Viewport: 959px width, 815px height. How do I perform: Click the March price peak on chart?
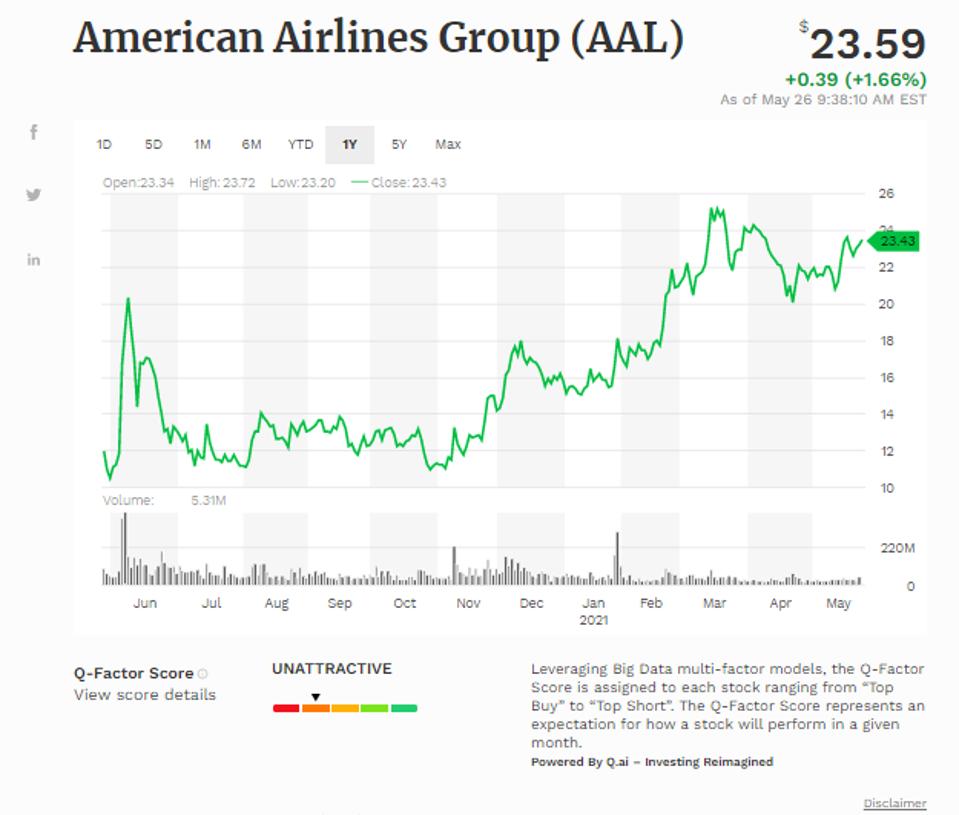point(712,210)
